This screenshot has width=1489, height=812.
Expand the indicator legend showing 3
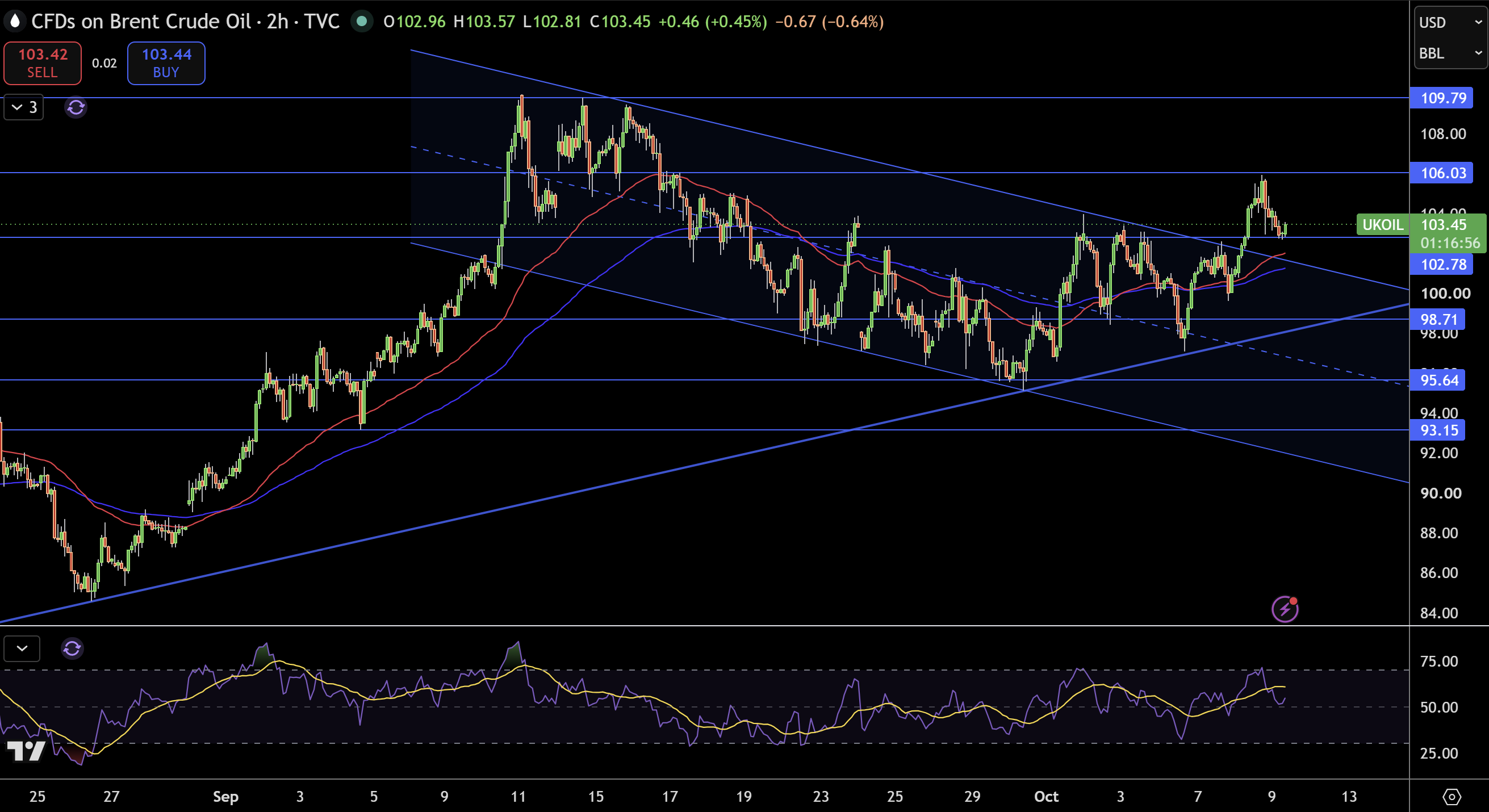point(24,107)
